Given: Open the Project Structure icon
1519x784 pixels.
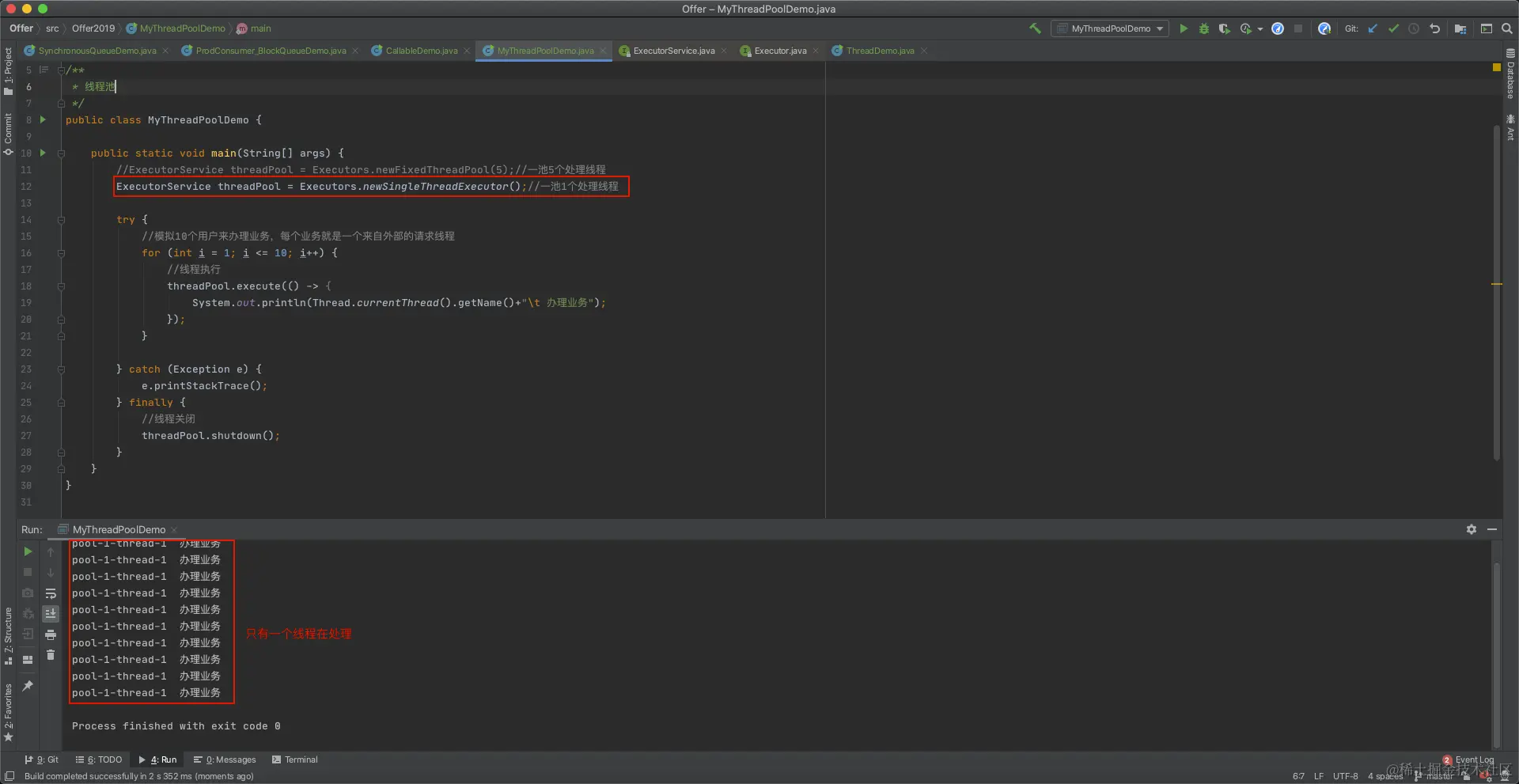Looking at the screenshot, I should tap(1460, 28).
